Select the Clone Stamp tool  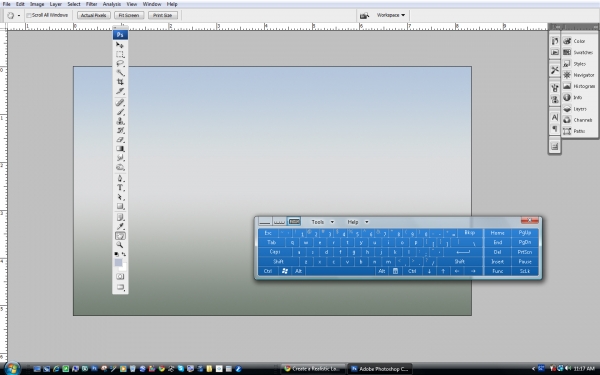pyautogui.click(x=120, y=121)
